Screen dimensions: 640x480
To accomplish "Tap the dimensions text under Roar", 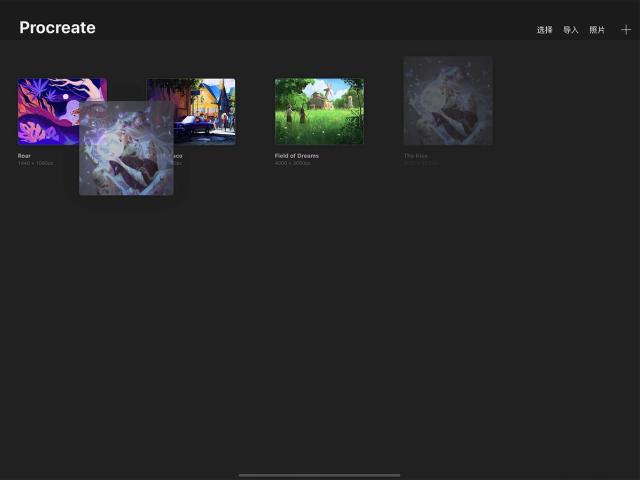I will (36, 163).
